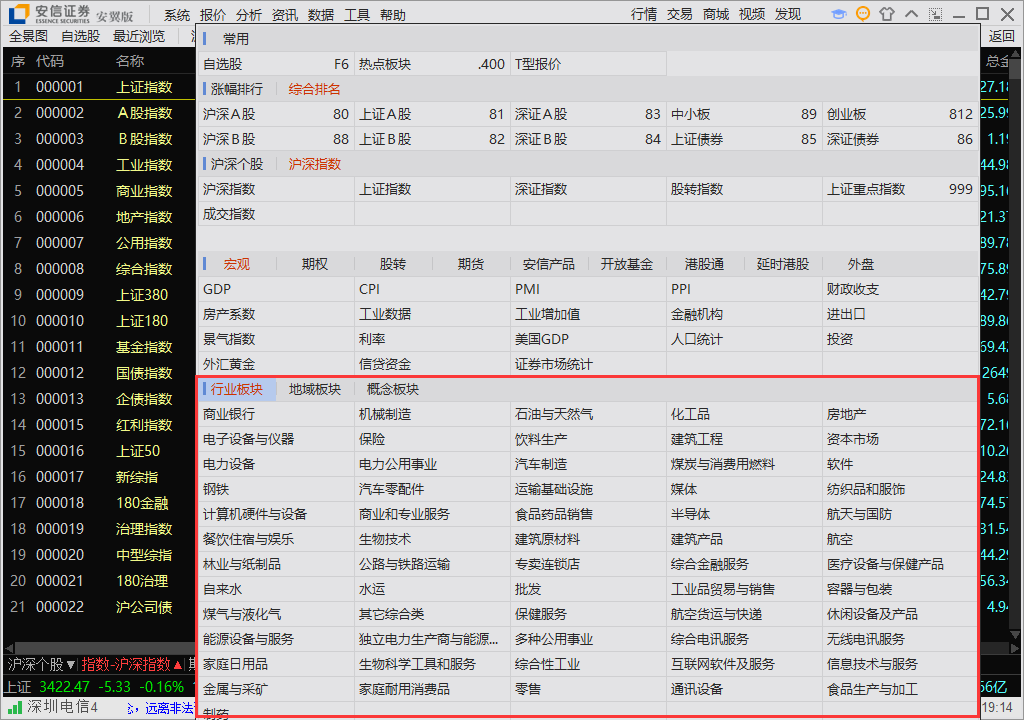Open the orange chat bubble icon
This screenshot has height=720, width=1024.
click(863, 14)
